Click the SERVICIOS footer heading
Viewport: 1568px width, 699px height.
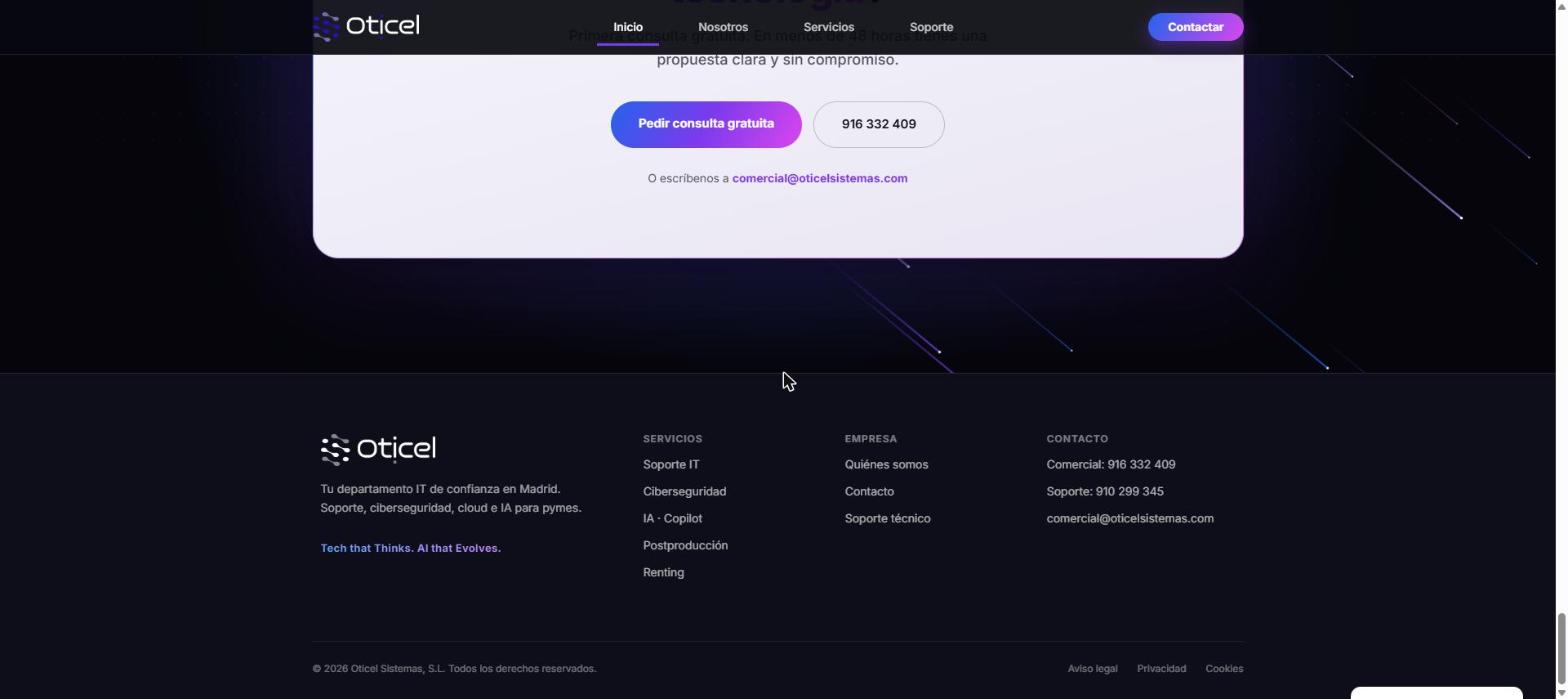tap(672, 438)
